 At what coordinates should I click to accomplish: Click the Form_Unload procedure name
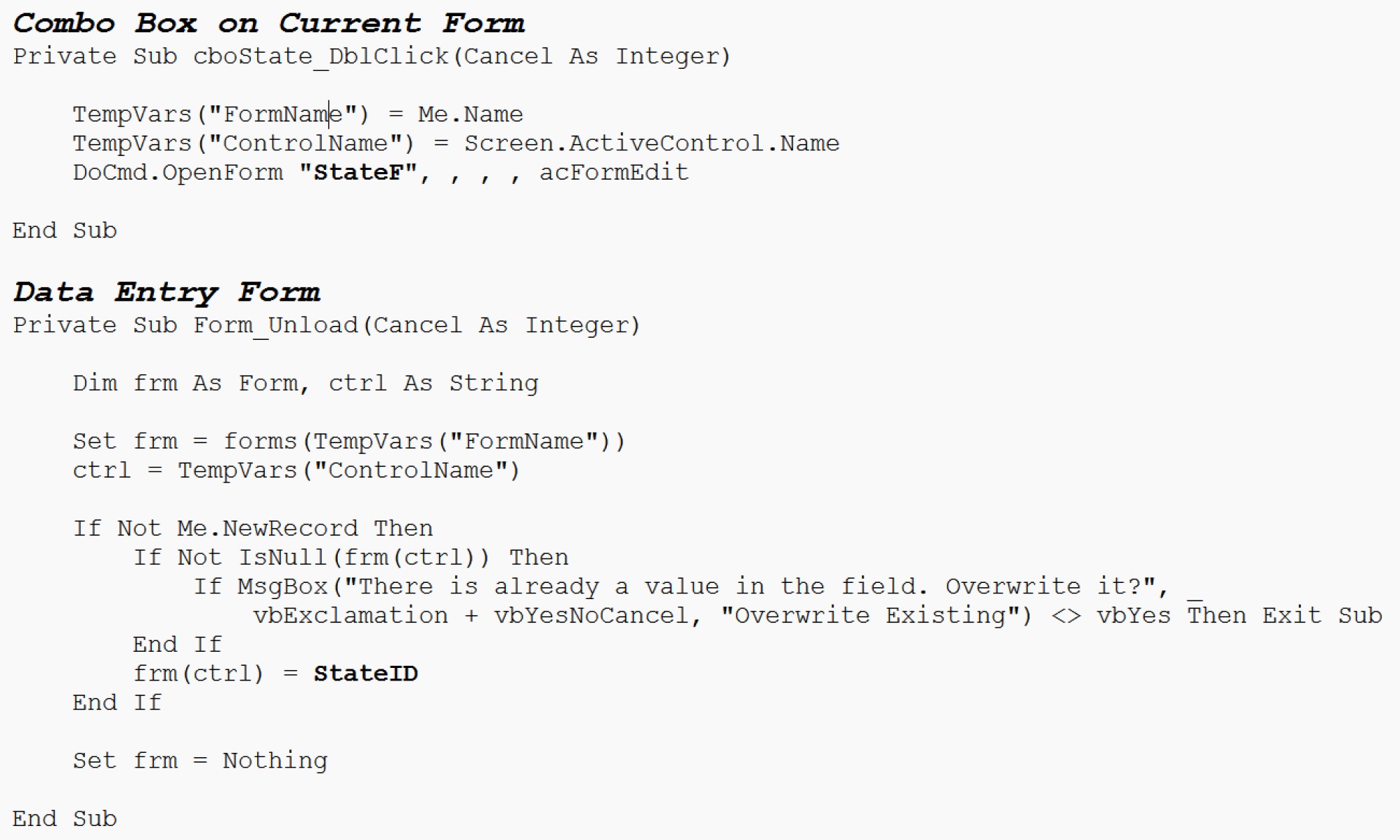275,325
